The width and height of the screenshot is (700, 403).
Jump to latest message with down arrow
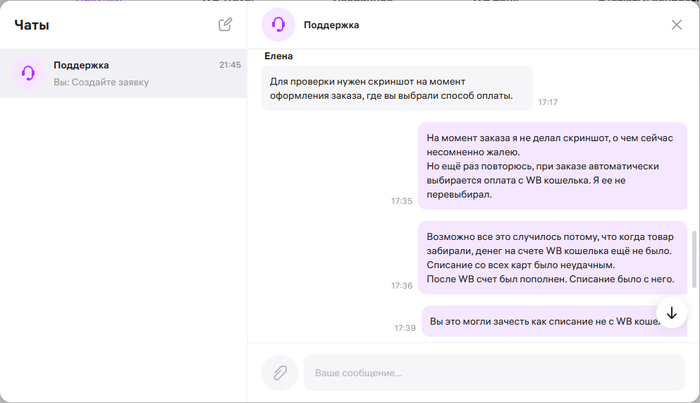click(x=671, y=313)
